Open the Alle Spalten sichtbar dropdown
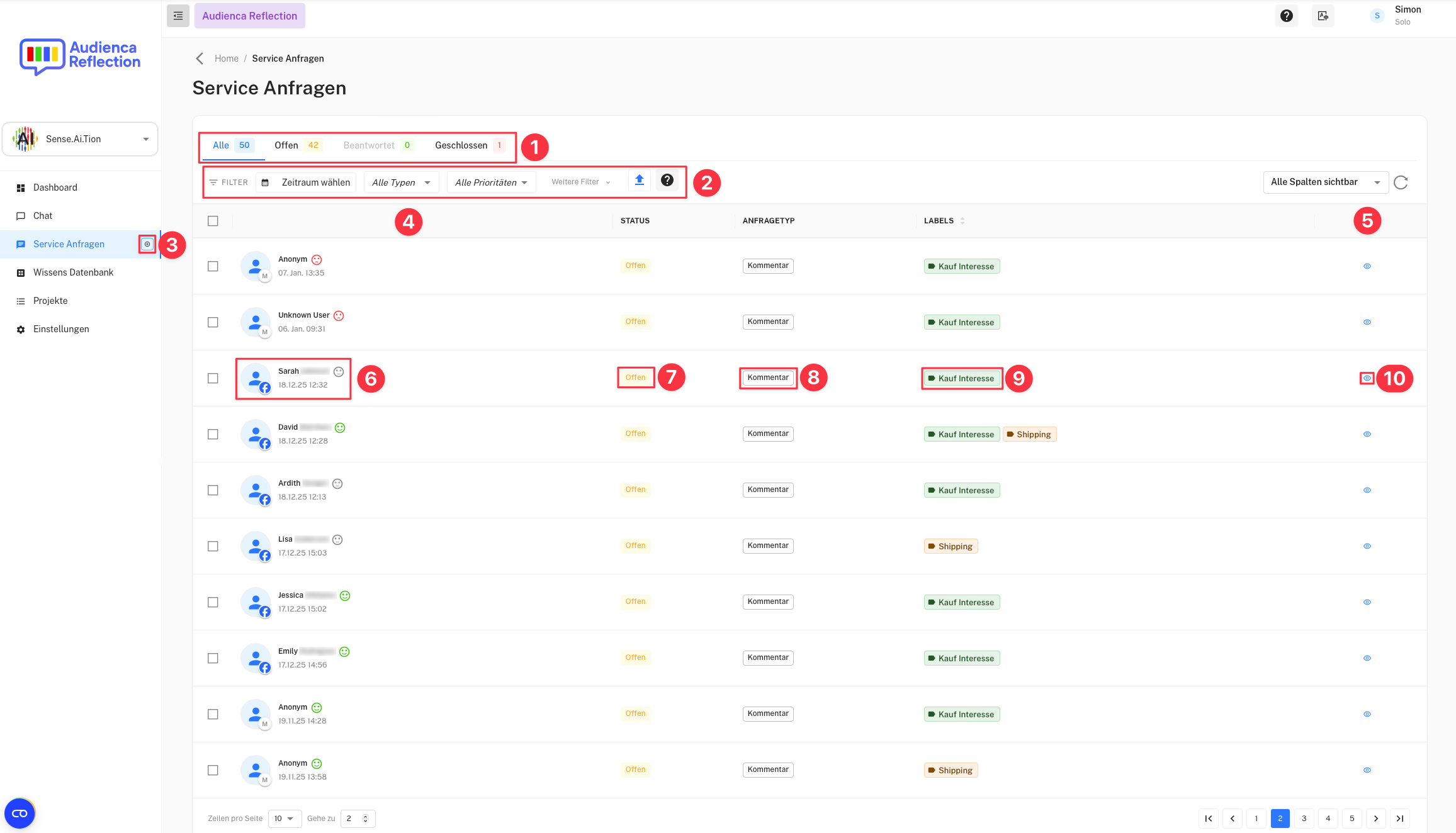The image size is (1456, 833). click(x=1325, y=182)
